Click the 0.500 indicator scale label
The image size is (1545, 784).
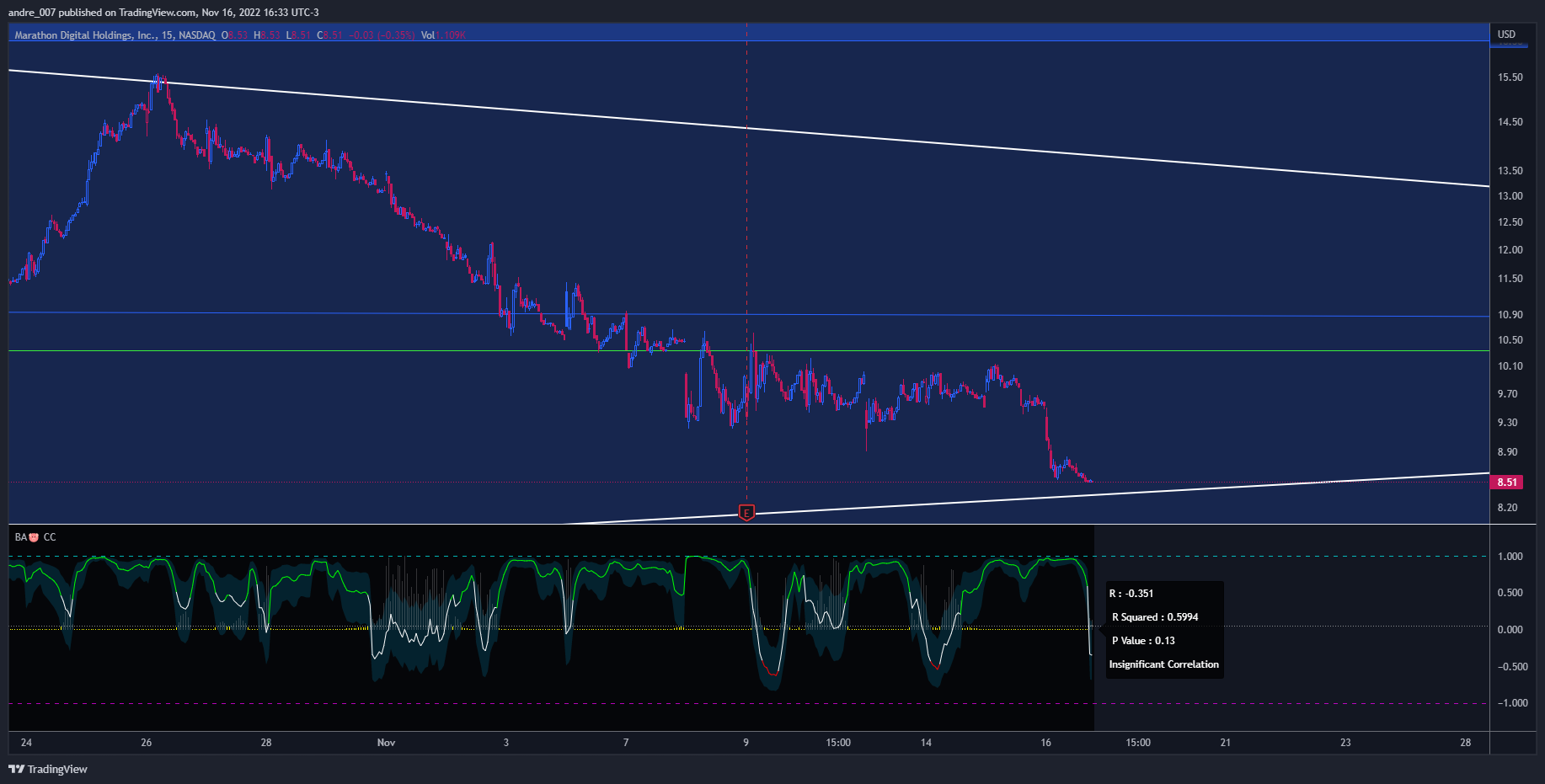point(1510,593)
